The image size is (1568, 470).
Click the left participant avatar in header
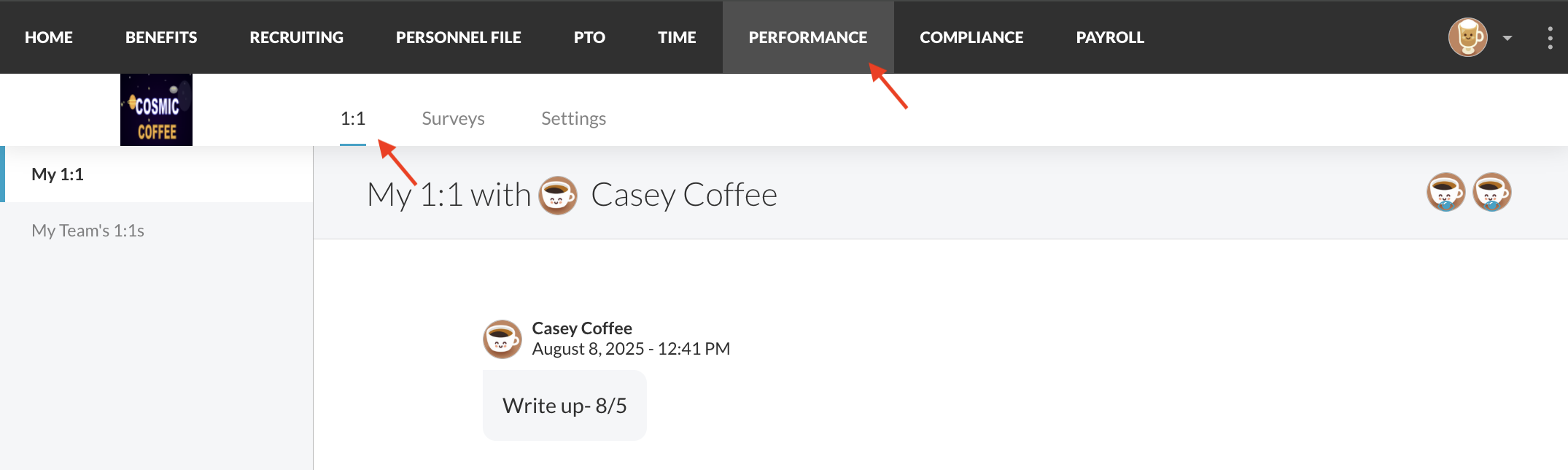[1445, 192]
